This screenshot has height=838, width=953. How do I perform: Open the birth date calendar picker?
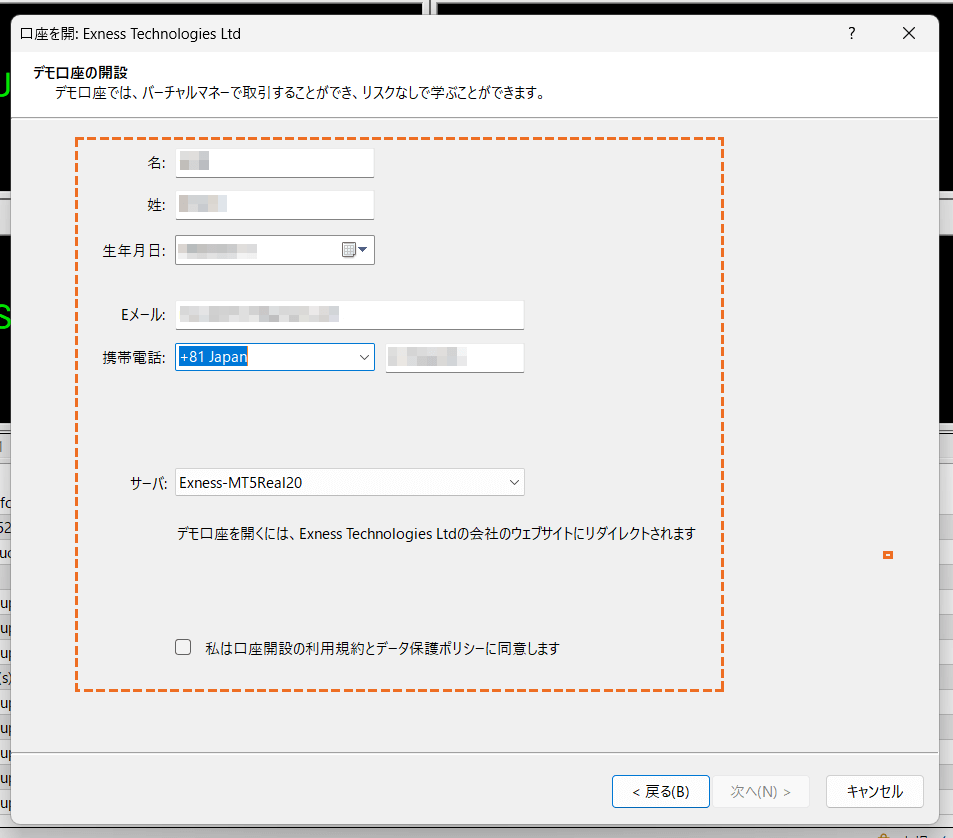point(355,250)
